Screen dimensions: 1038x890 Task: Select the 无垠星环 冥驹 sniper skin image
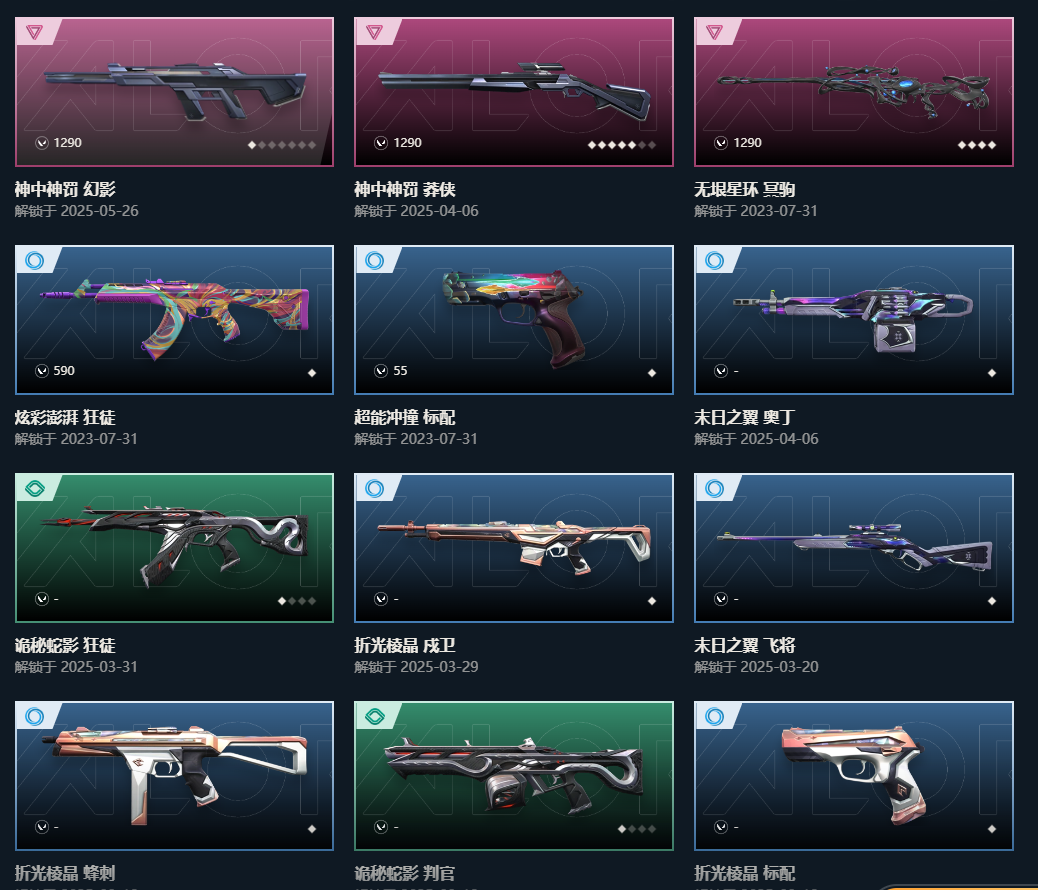[x=853, y=91]
